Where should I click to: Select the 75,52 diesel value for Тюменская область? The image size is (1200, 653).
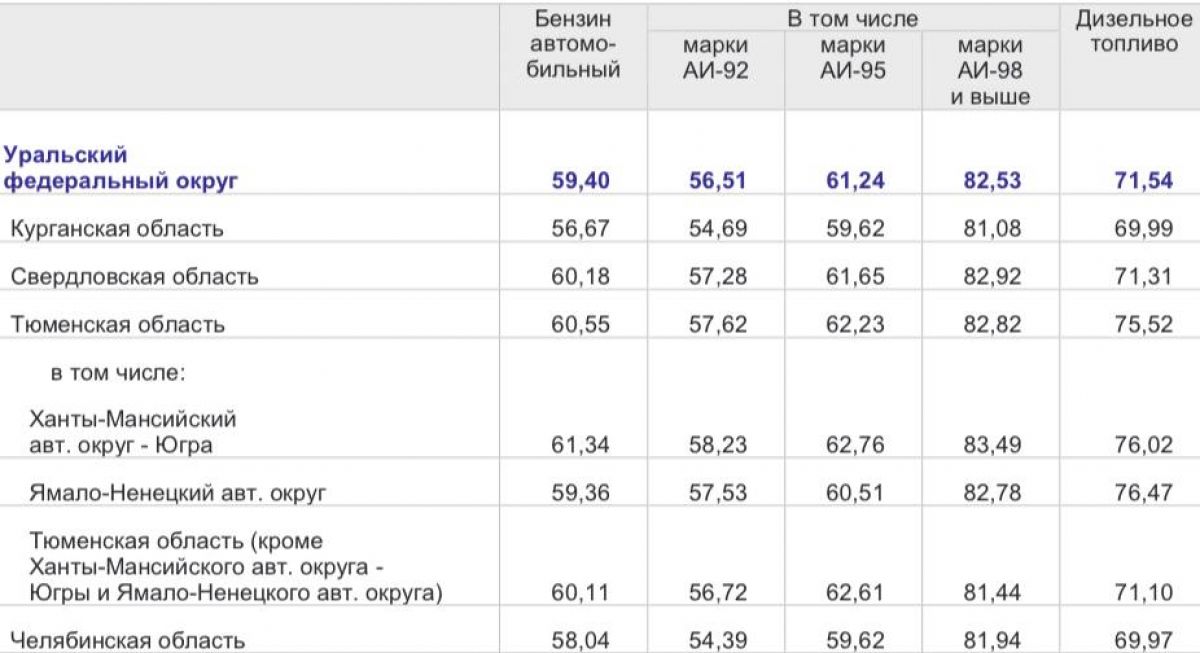[1144, 324]
